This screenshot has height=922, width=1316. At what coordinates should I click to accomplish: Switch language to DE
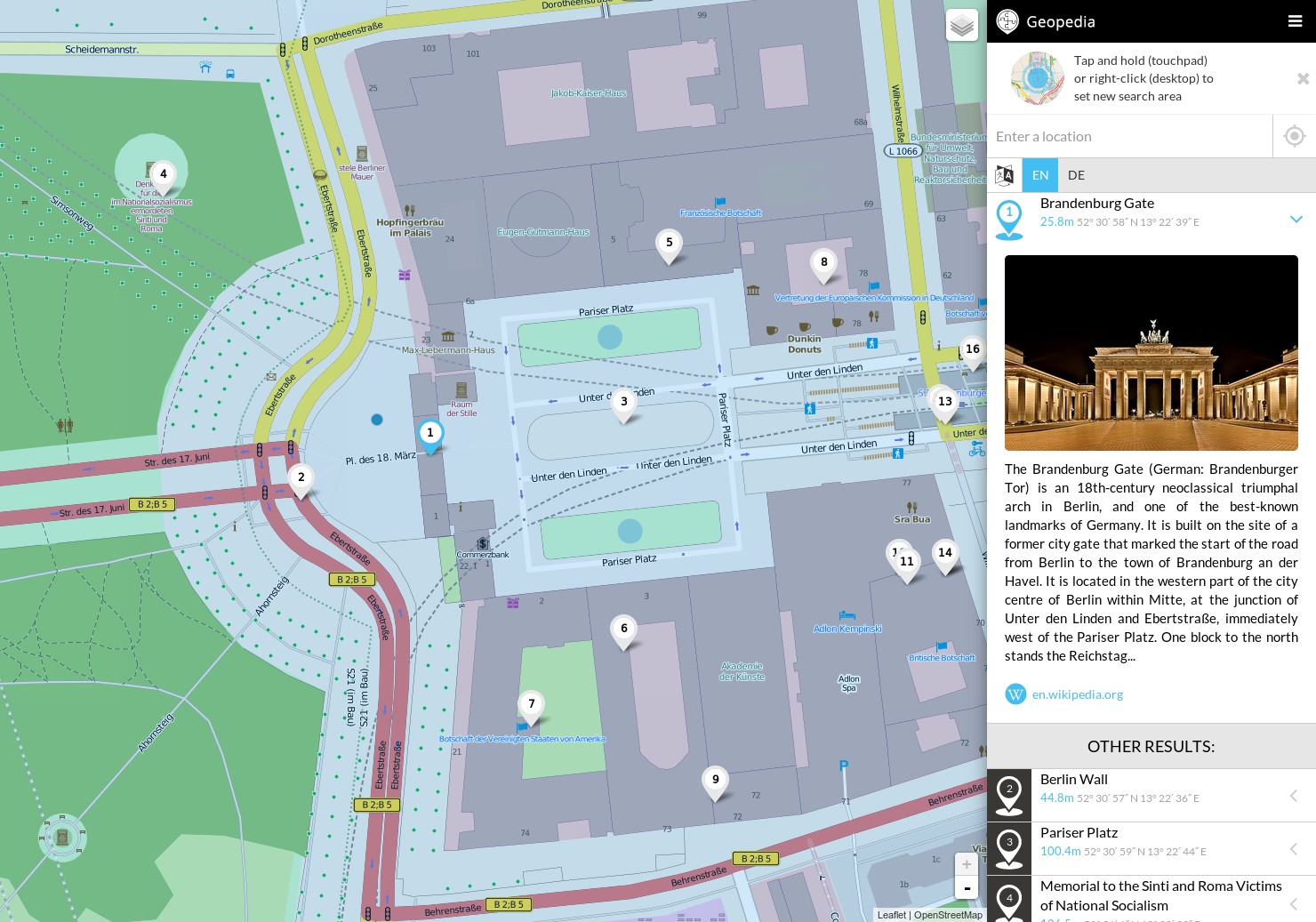(x=1076, y=175)
